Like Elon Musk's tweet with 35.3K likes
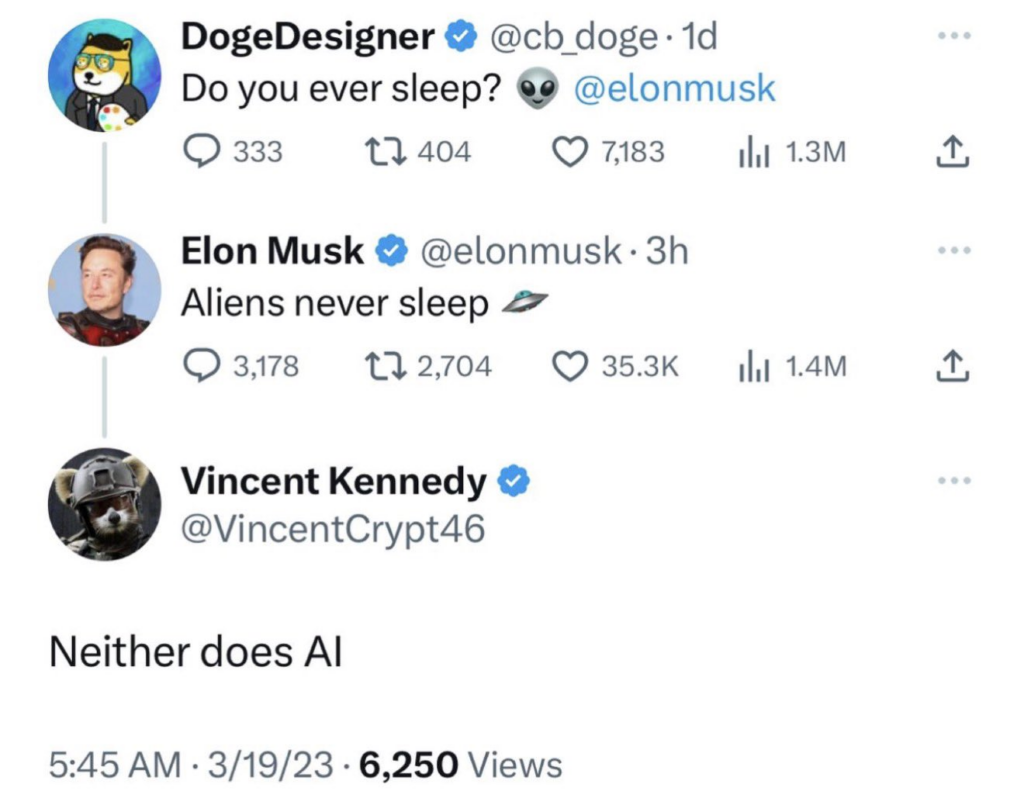 point(569,366)
